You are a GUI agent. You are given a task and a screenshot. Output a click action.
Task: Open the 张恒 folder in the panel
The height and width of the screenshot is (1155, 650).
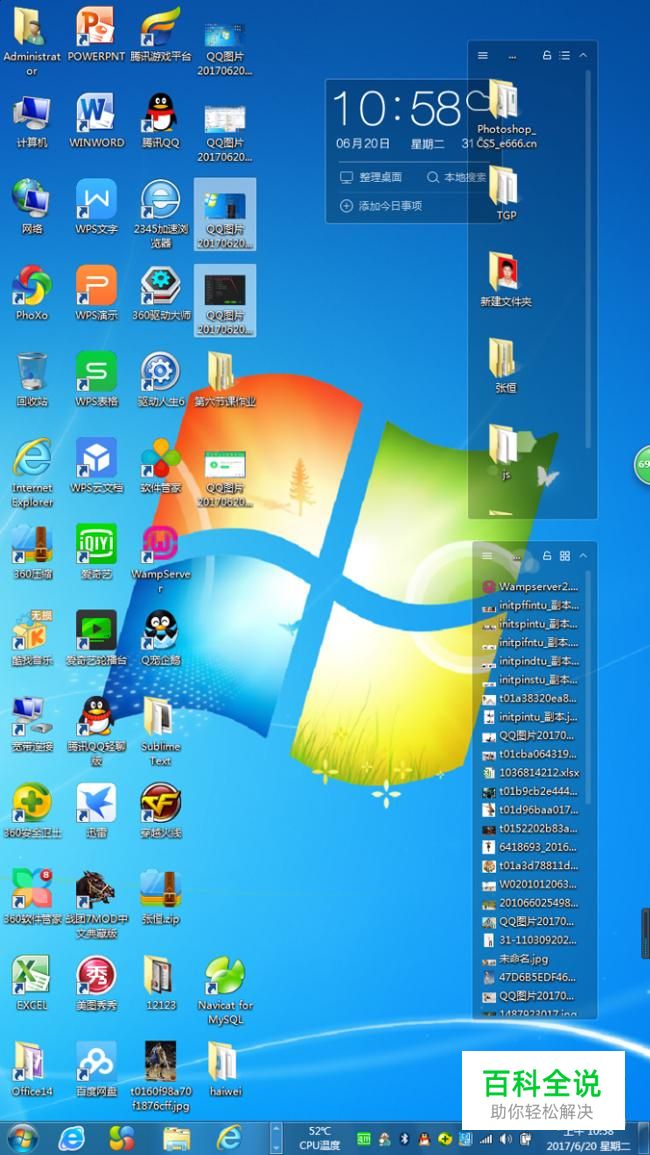506,365
